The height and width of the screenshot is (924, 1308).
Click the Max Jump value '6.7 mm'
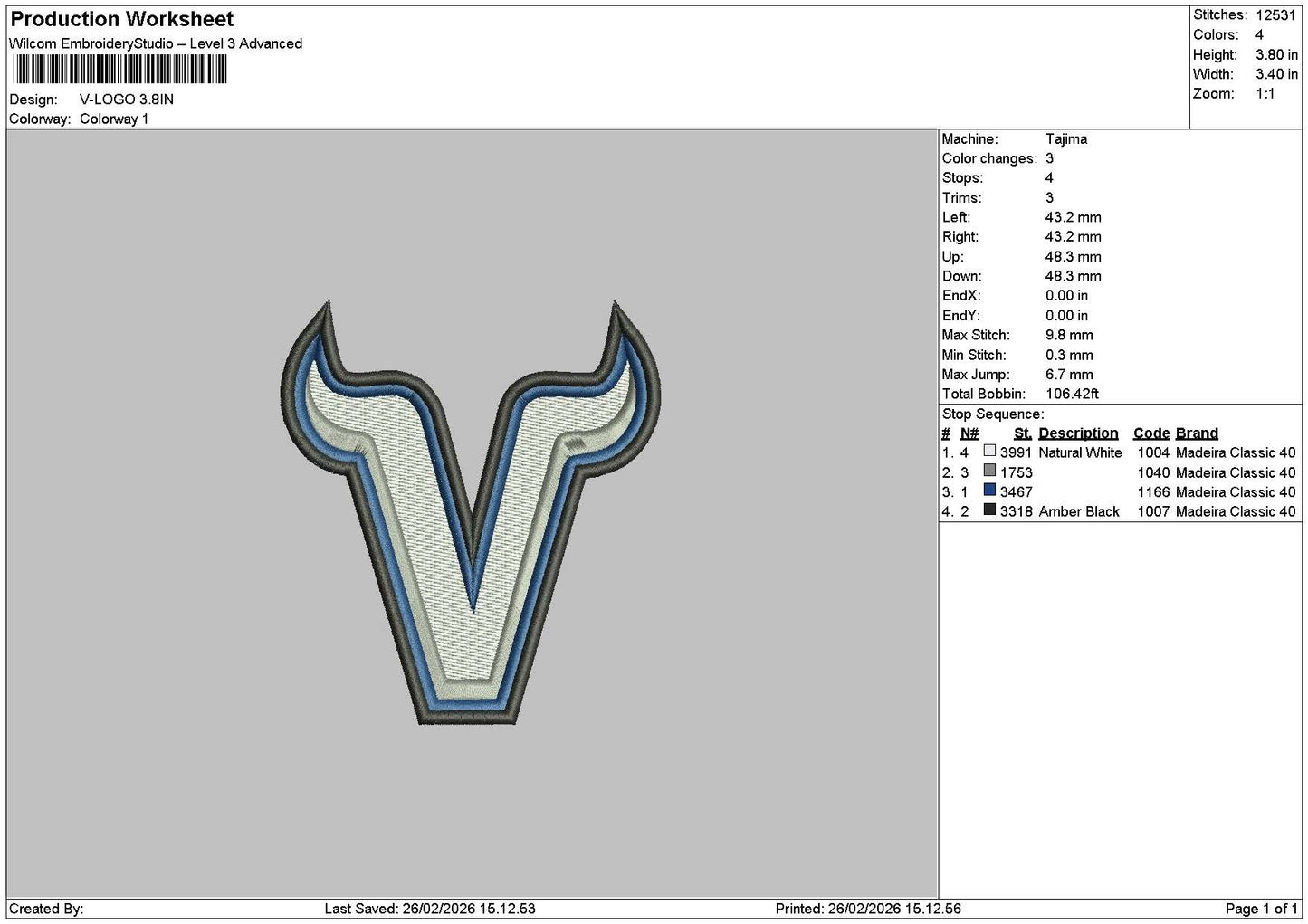[1069, 375]
